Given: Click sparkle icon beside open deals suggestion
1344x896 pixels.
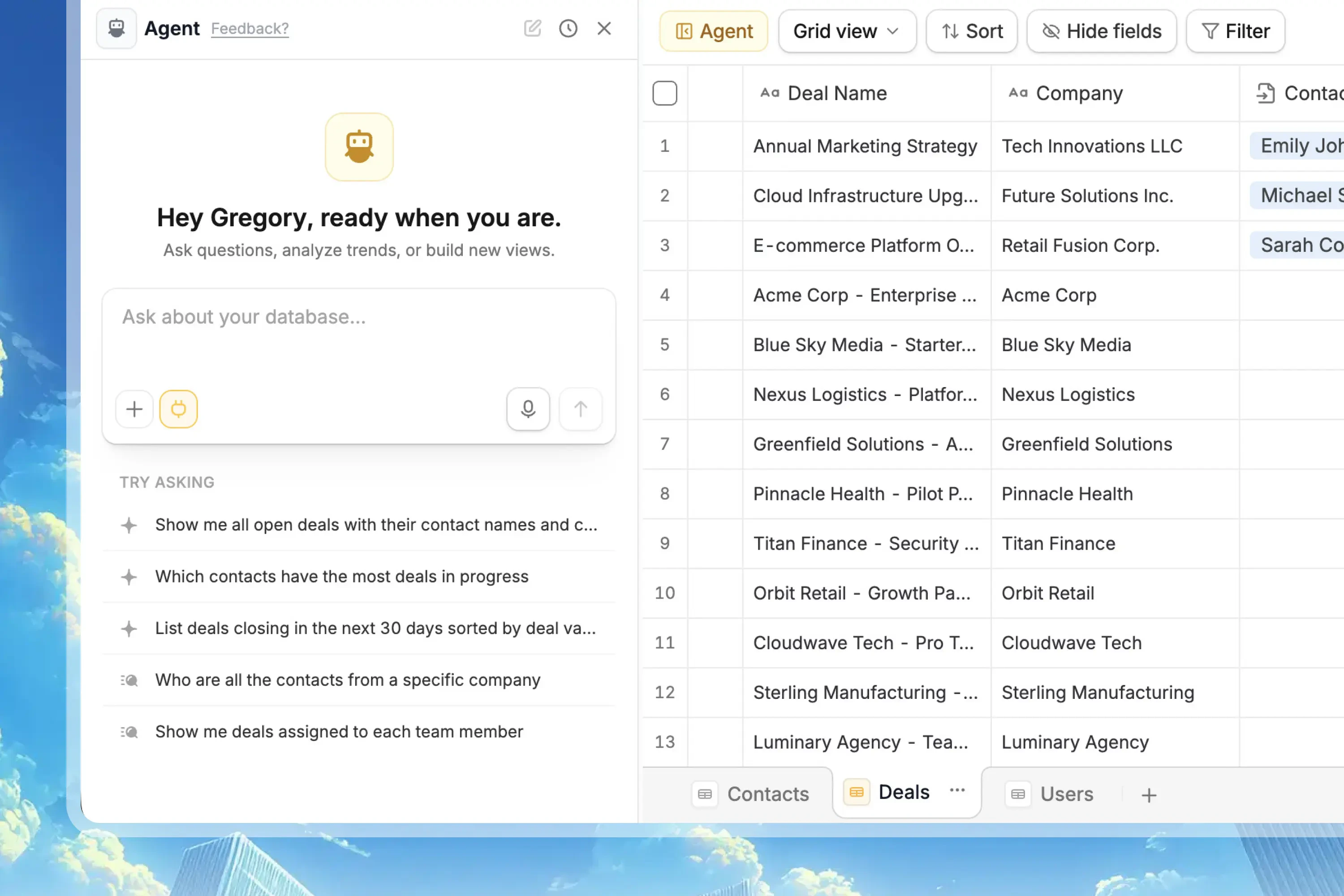Looking at the screenshot, I should tap(129, 525).
